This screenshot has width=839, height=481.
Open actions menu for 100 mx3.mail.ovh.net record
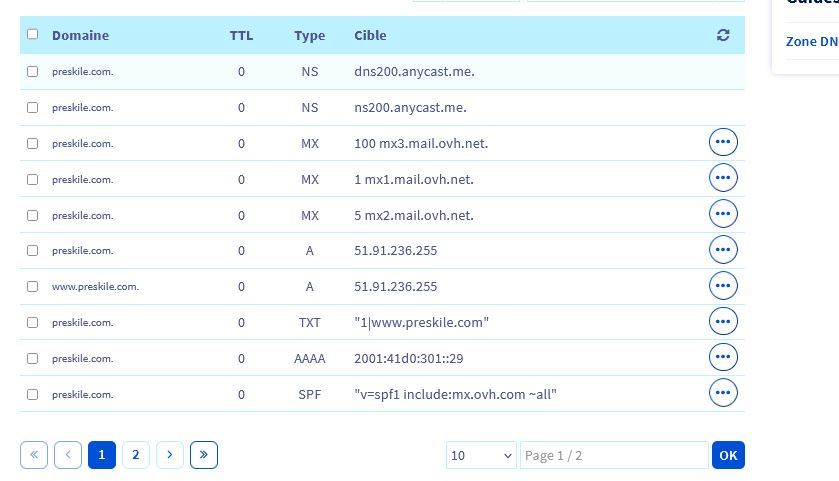click(723, 143)
